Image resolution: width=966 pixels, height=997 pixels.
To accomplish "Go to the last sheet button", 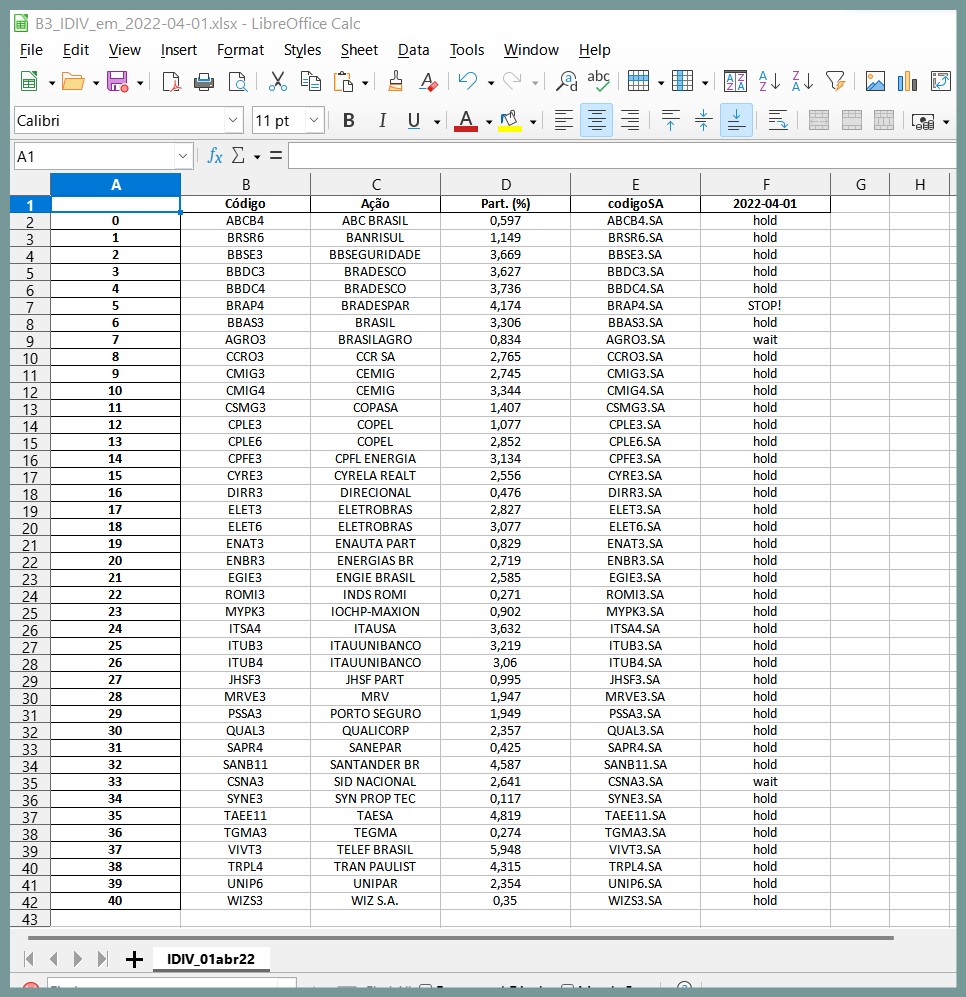I will [x=102, y=959].
